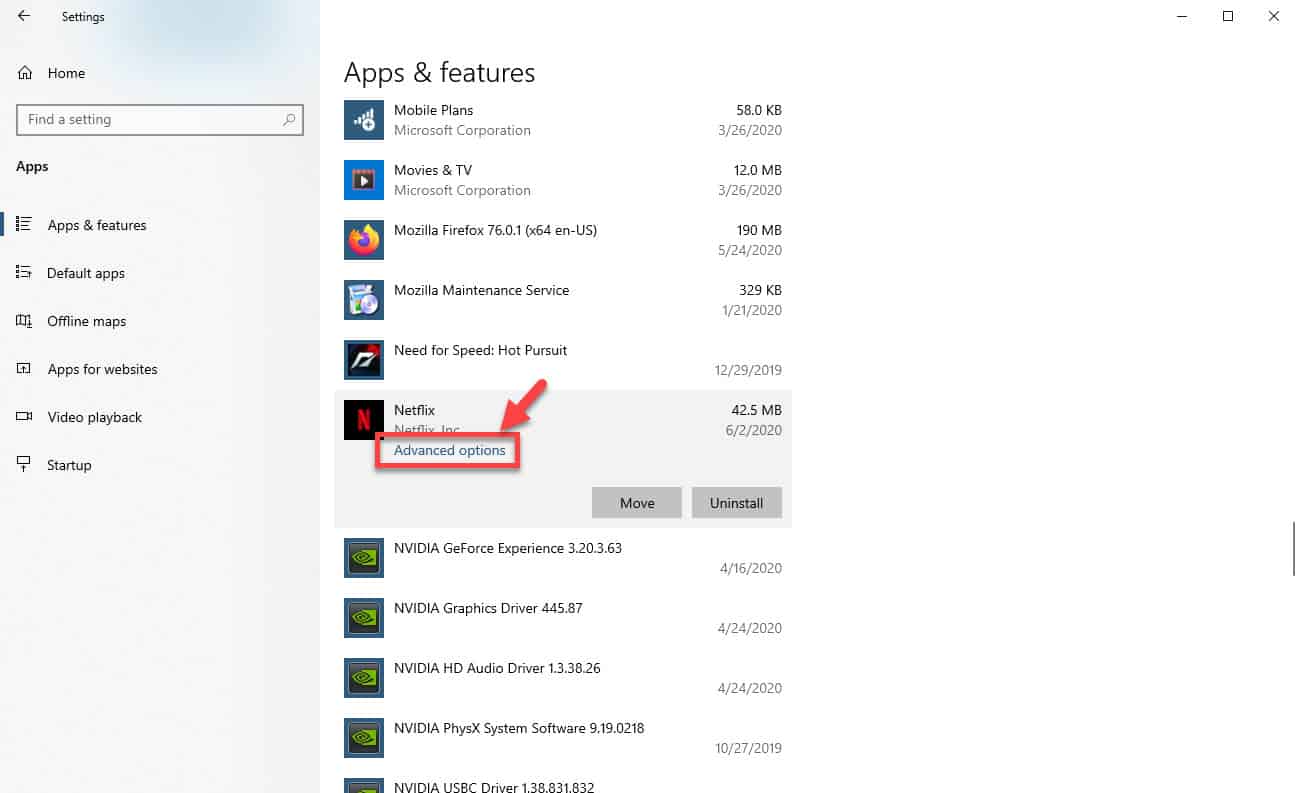Click the Need for Speed icon
Screen dimensions: 1297x793
(x=364, y=360)
